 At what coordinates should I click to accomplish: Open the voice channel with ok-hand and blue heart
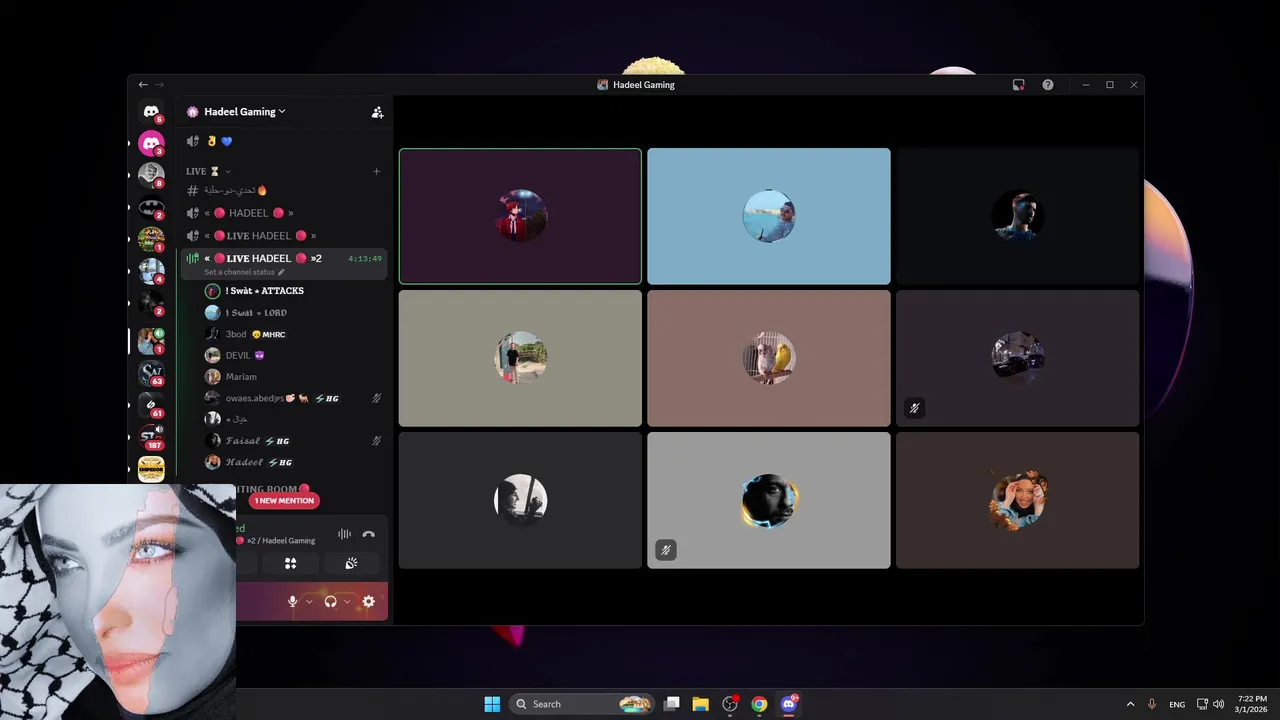click(282, 141)
